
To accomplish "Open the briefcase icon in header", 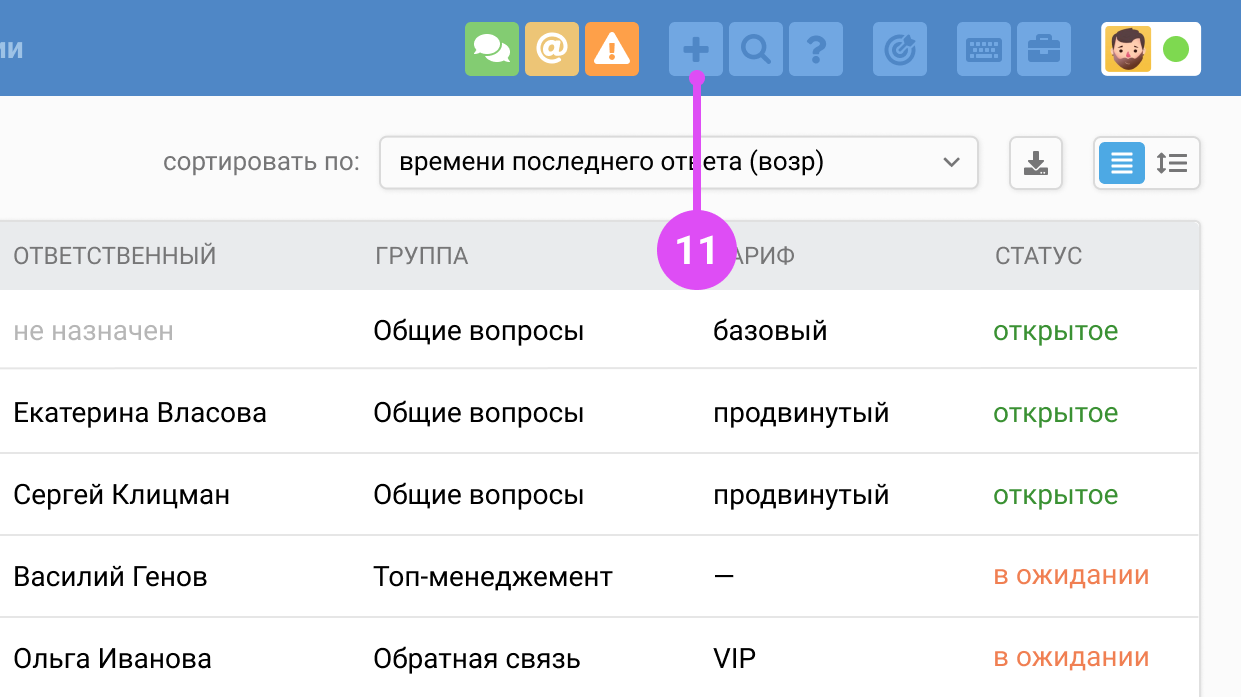I will tap(1043, 49).
